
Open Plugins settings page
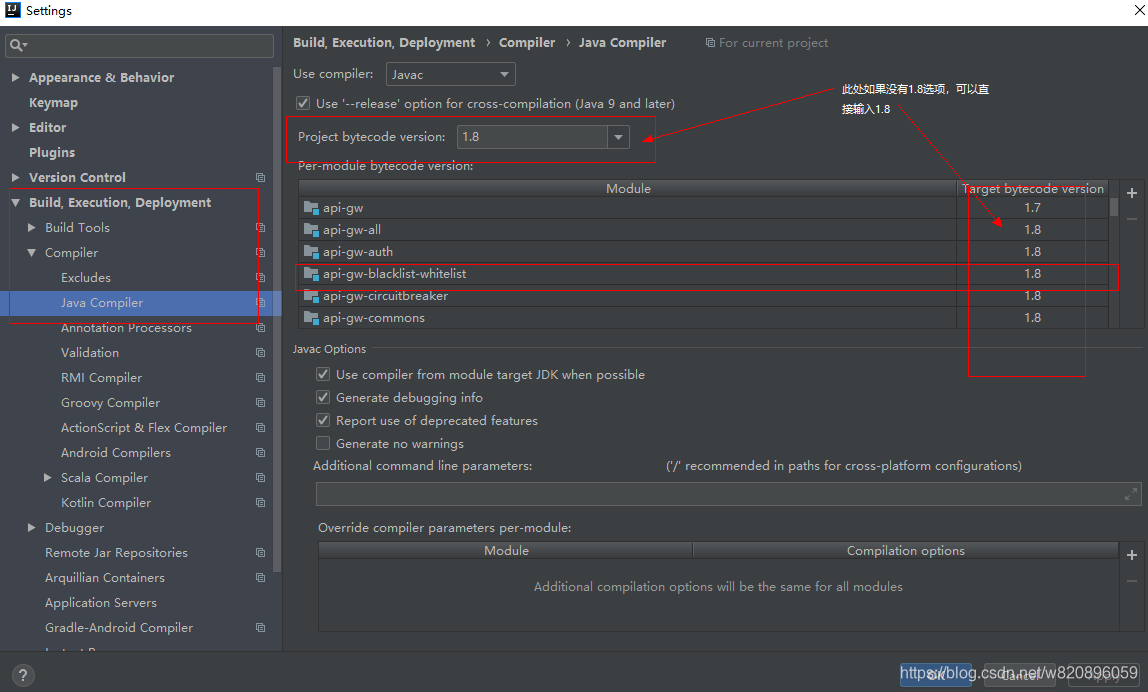pyautogui.click(x=52, y=152)
